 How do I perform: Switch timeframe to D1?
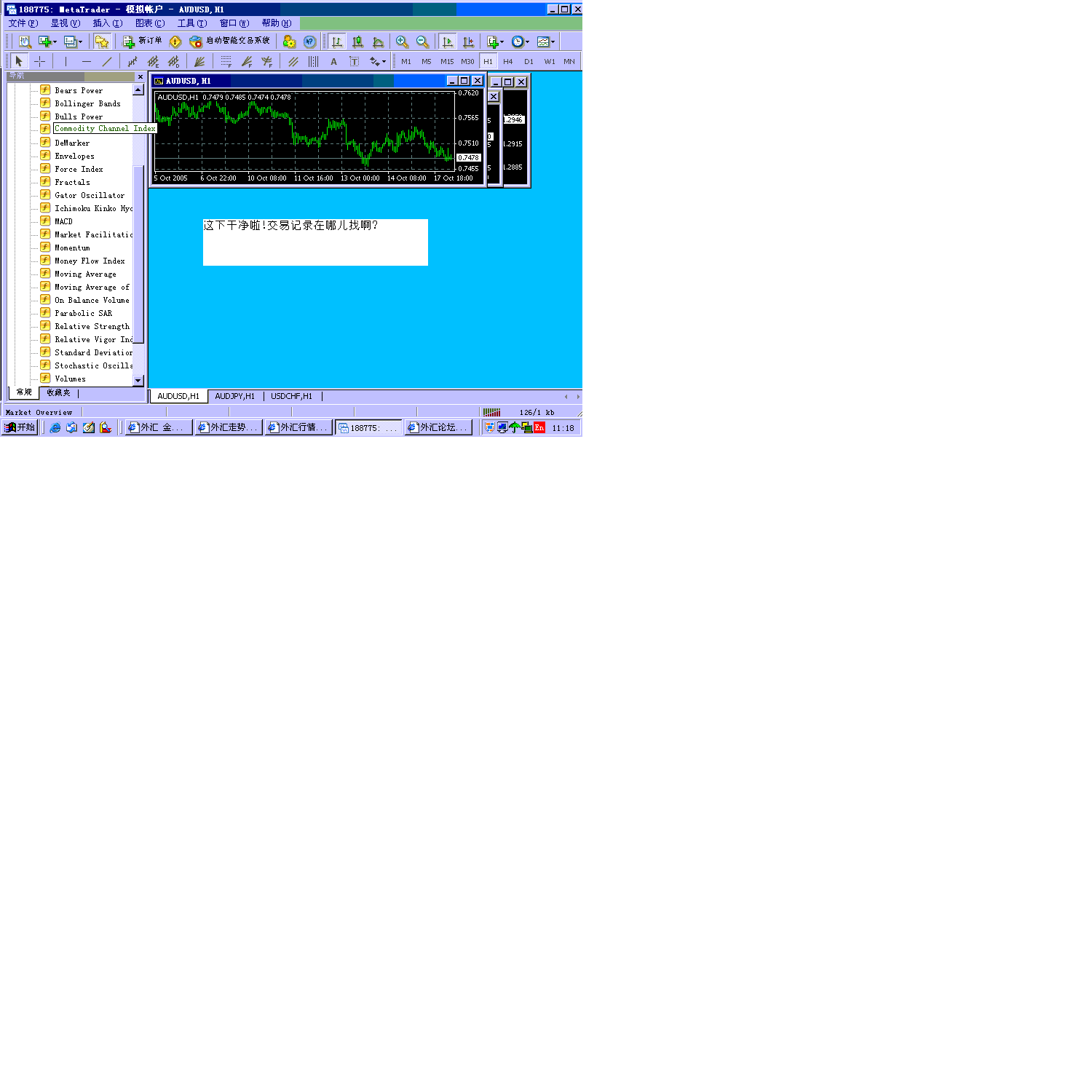coord(529,61)
